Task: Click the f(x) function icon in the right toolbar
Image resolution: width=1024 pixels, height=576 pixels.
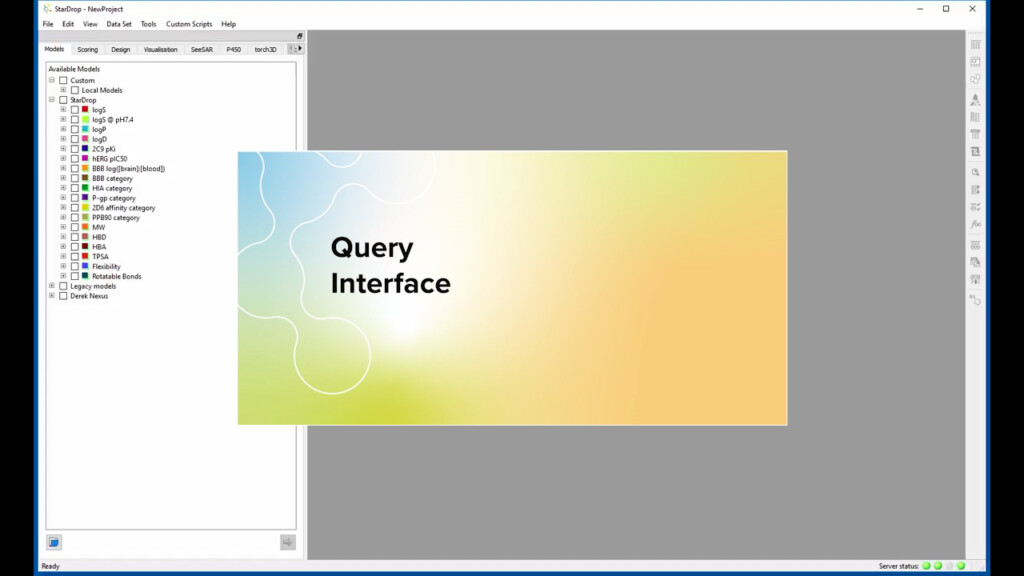Action: pyautogui.click(x=975, y=225)
